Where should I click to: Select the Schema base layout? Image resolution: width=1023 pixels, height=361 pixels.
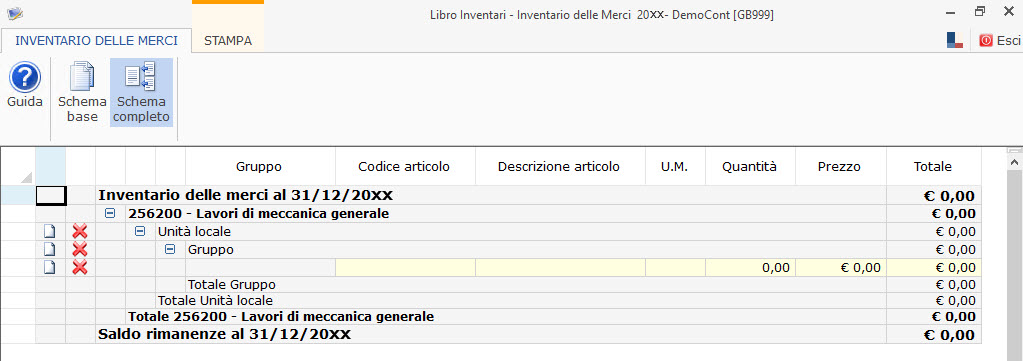(82, 92)
